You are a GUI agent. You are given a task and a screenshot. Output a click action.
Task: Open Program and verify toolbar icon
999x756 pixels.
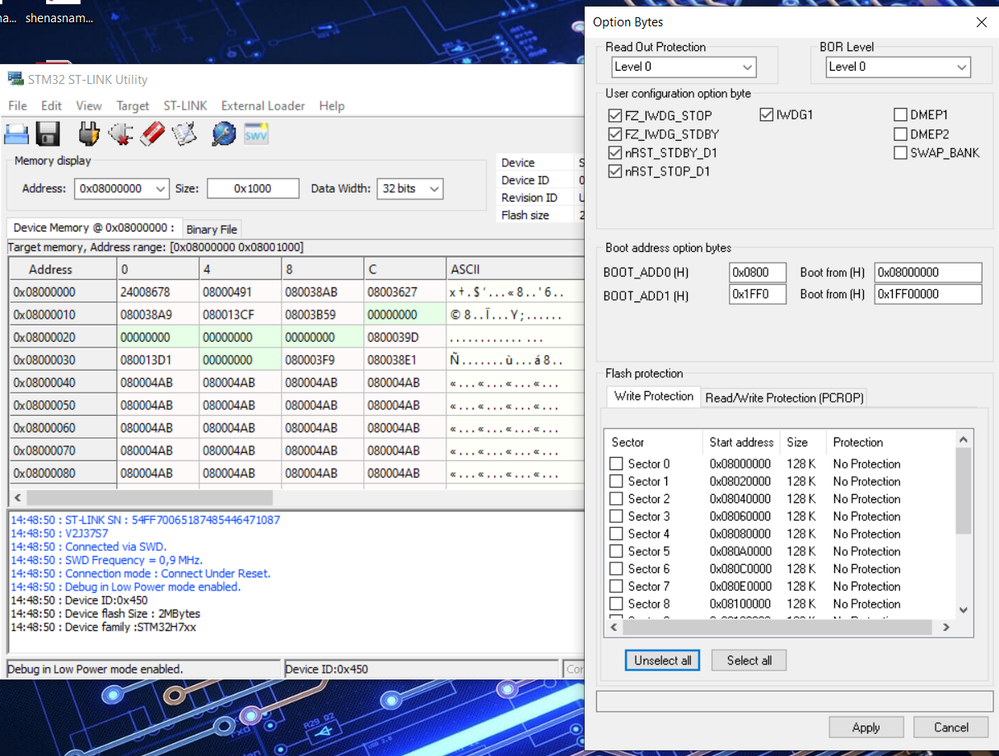coord(184,134)
